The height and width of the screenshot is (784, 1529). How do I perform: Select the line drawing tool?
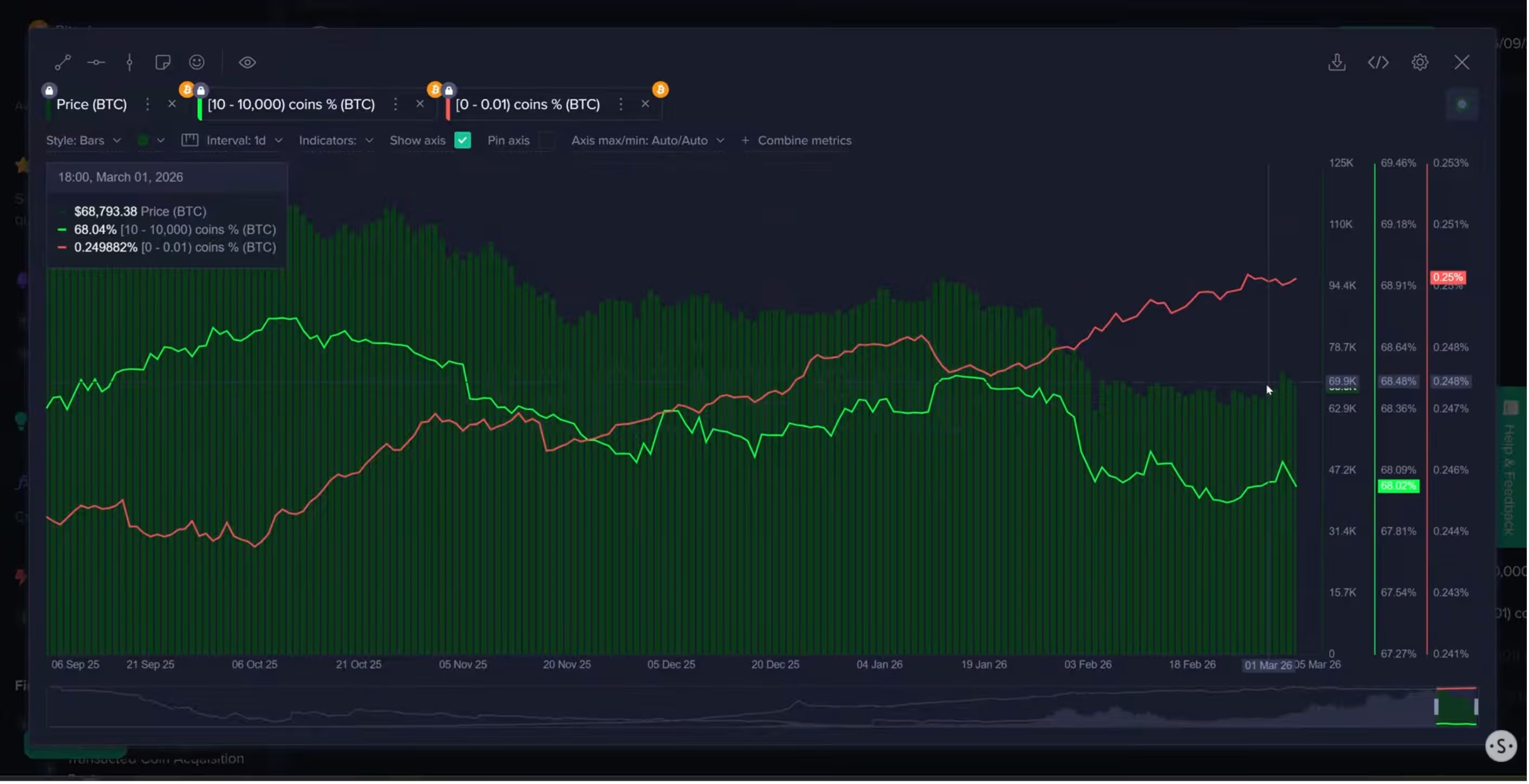click(62, 62)
